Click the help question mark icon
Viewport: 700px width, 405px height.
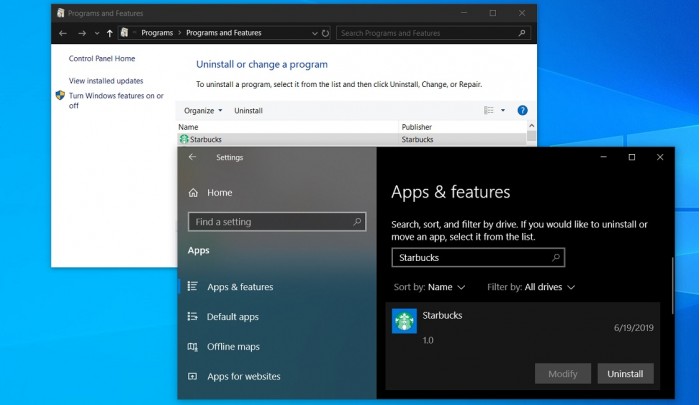[522, 110]
